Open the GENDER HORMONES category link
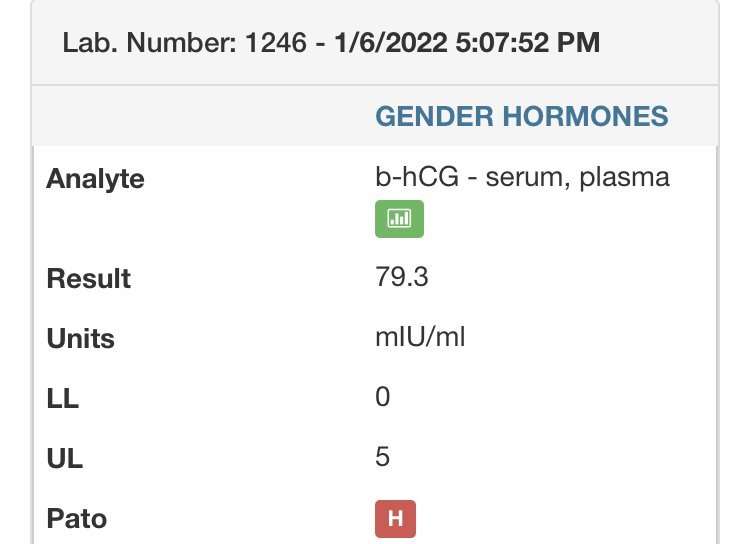 click(521, 116)
